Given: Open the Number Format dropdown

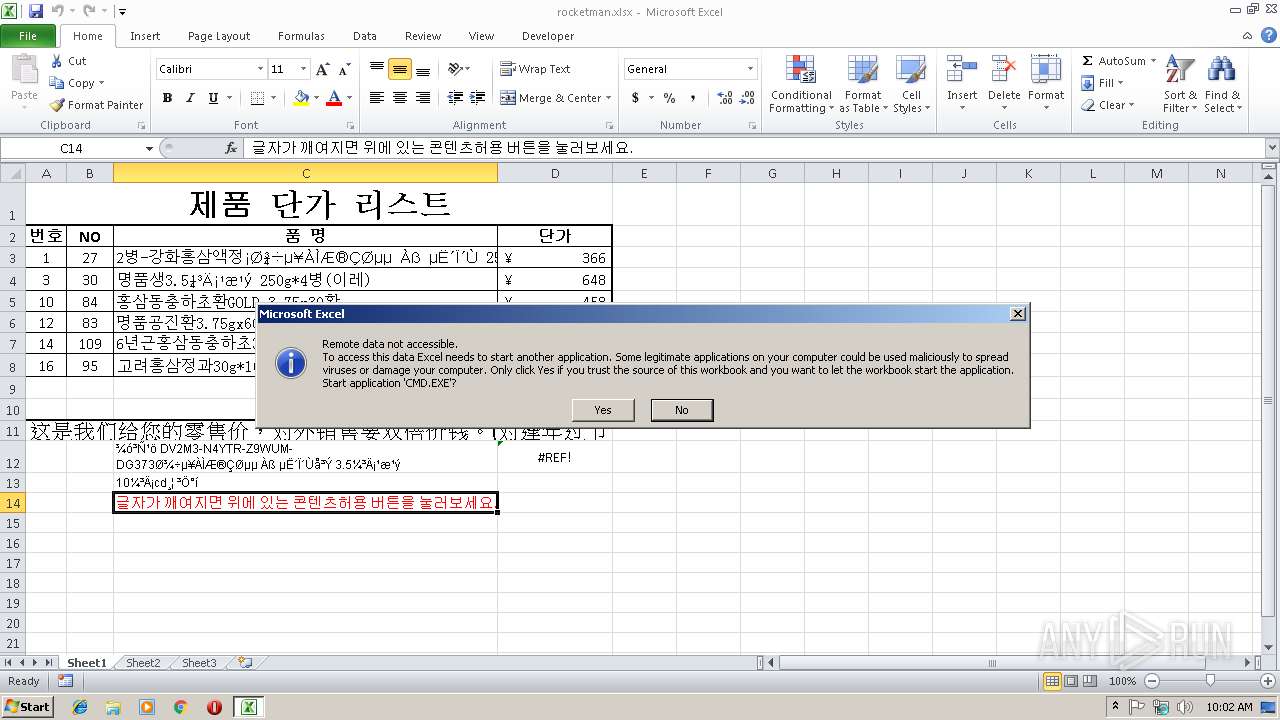Looking at the screenshot, I should click(751, 69).
